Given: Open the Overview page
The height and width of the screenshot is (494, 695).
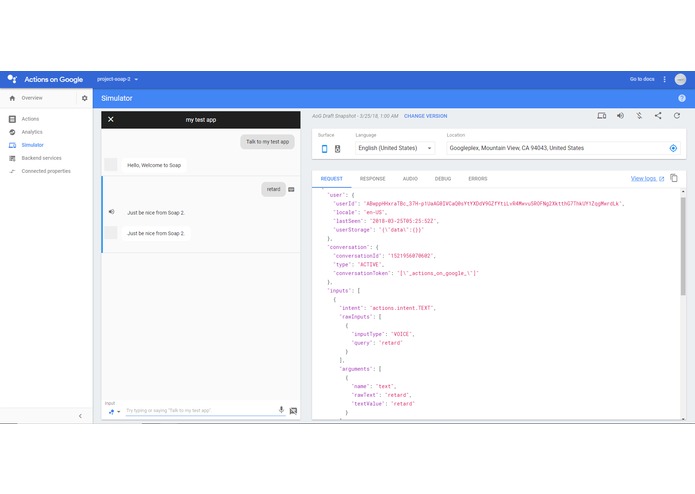Looking at the screenshot, I should coord(32,98).
